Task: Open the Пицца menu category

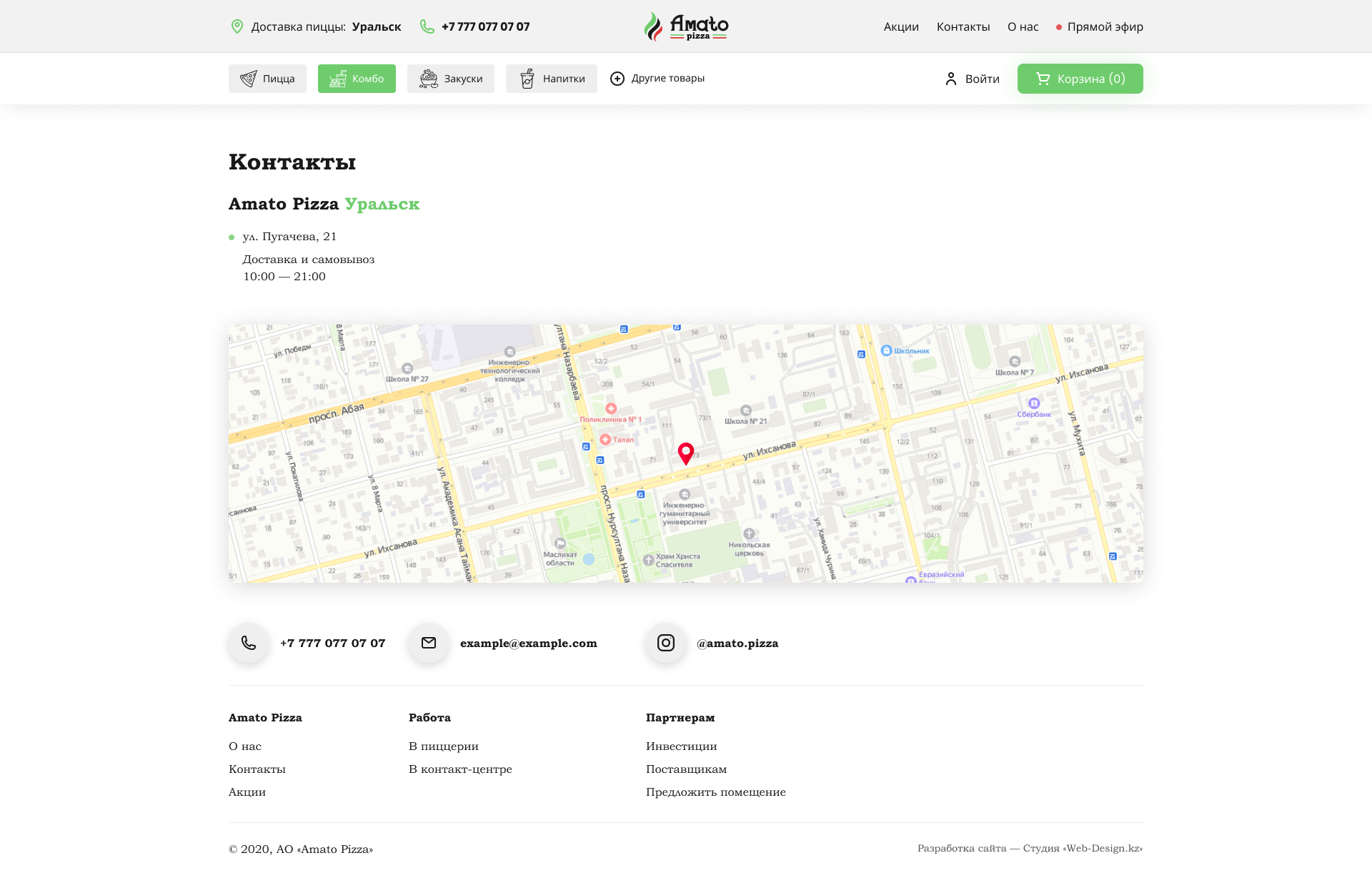Action: (267, 79)
